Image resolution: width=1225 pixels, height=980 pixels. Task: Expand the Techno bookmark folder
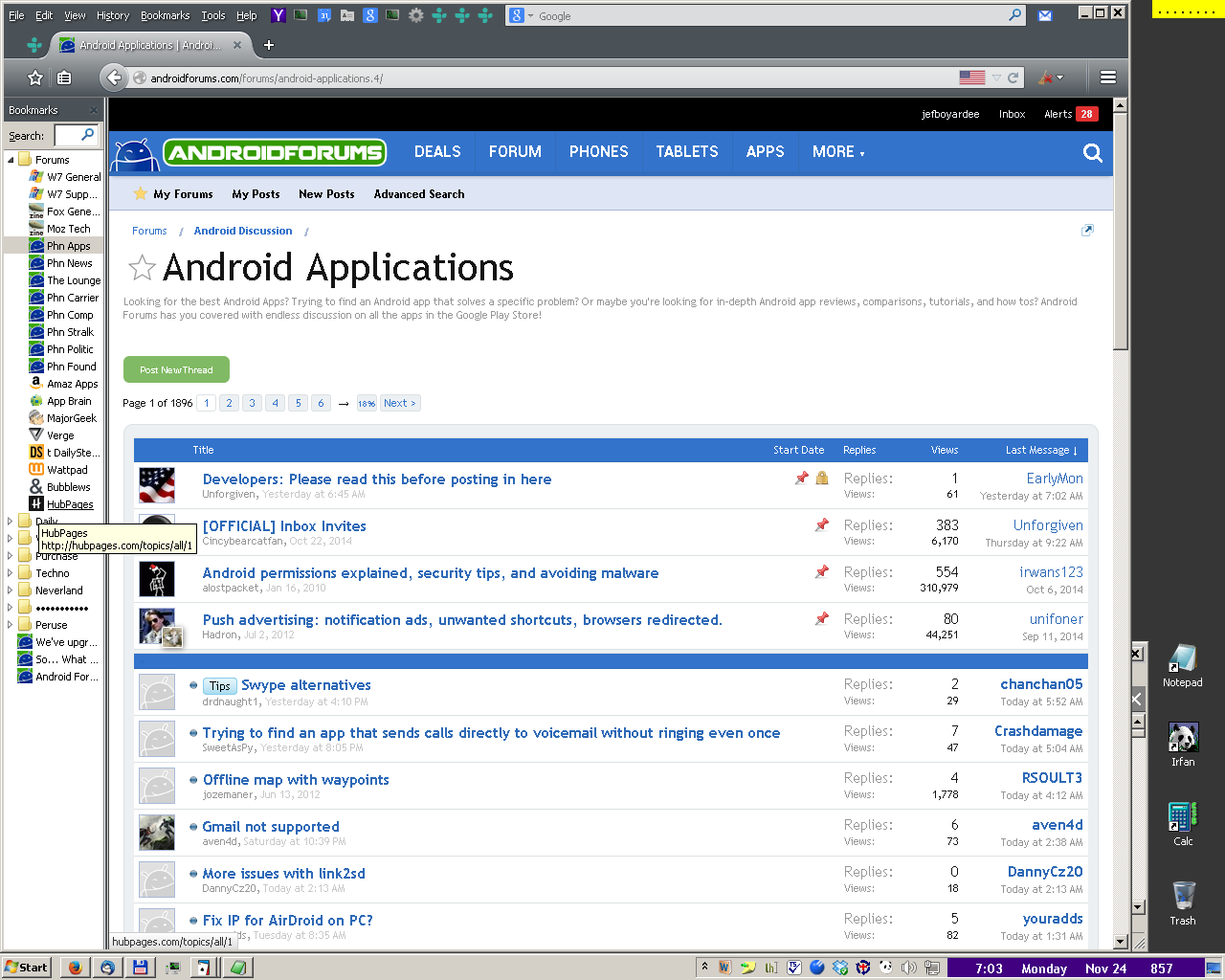[11, 573]
